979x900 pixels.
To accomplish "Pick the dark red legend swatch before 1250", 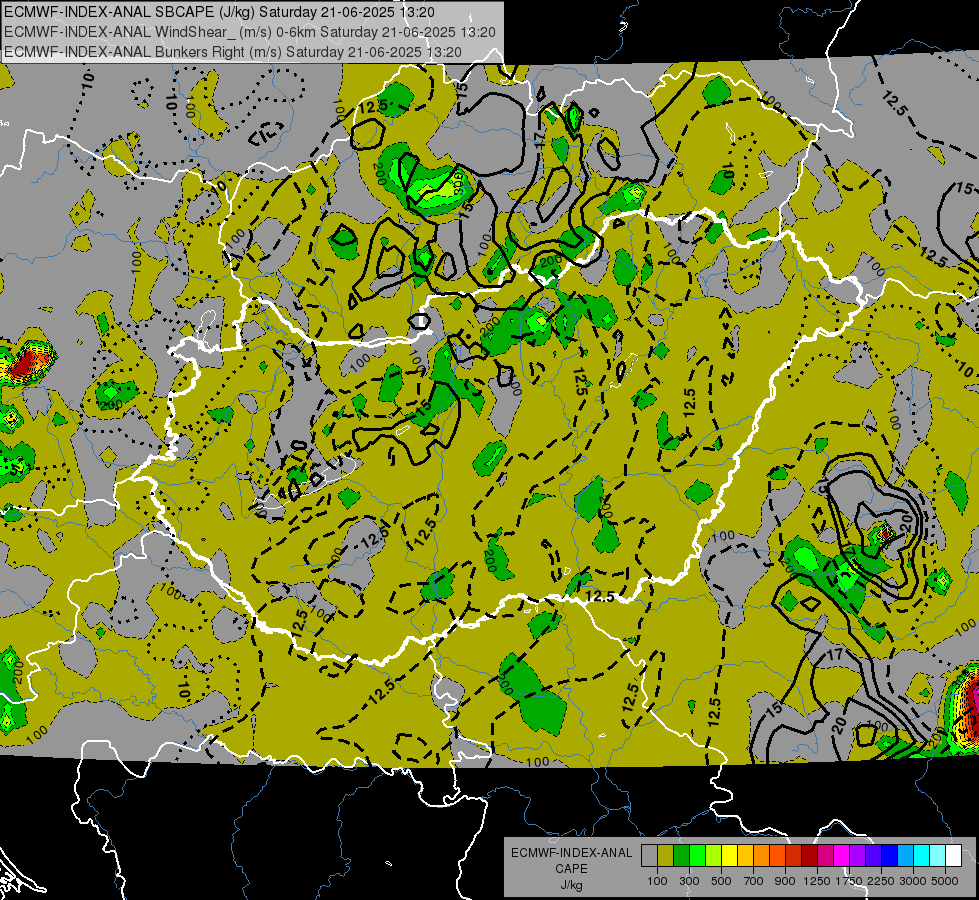I will click(x=809, y=855).
